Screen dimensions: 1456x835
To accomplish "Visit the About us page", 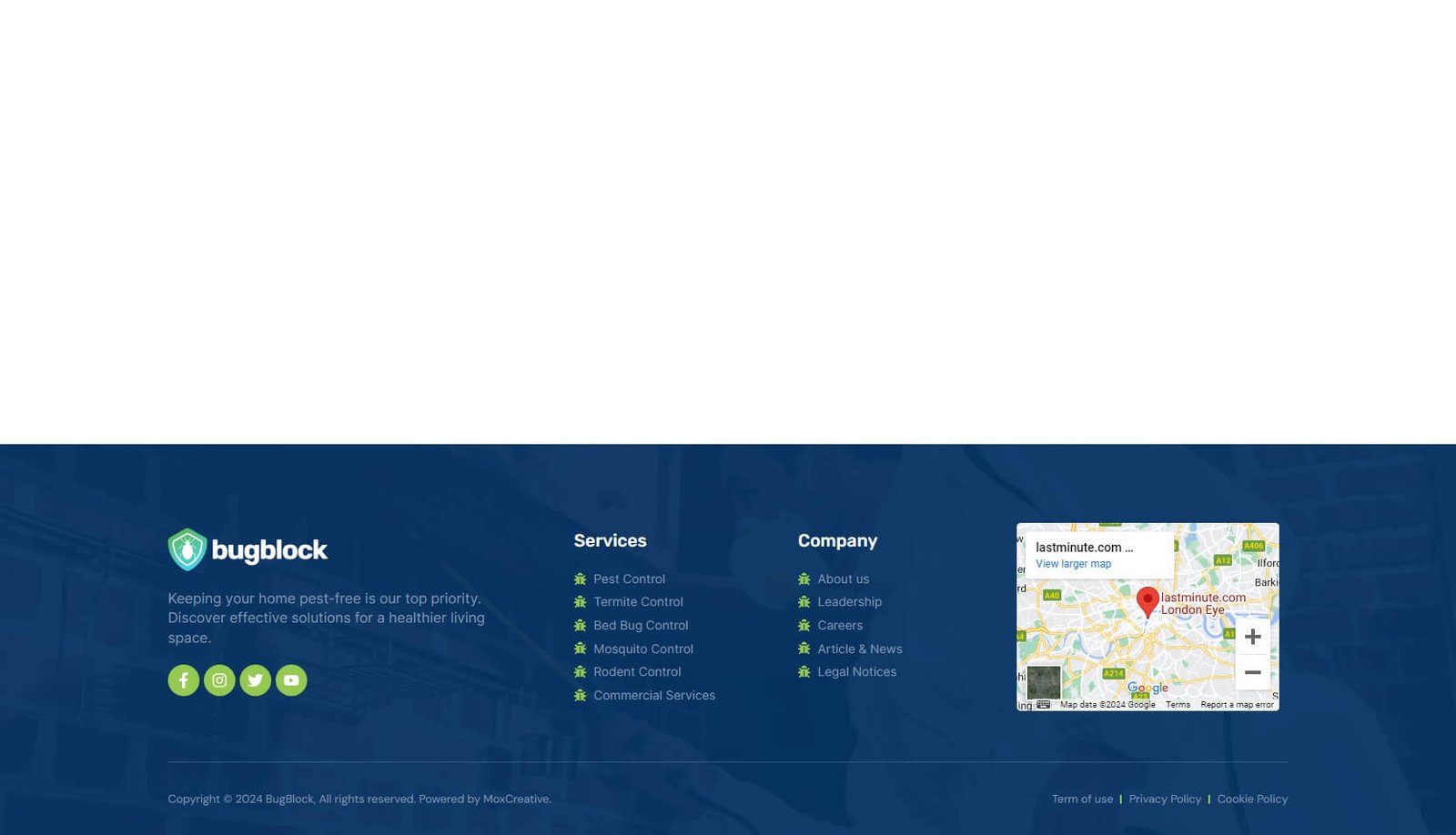I will coord(843,578).
